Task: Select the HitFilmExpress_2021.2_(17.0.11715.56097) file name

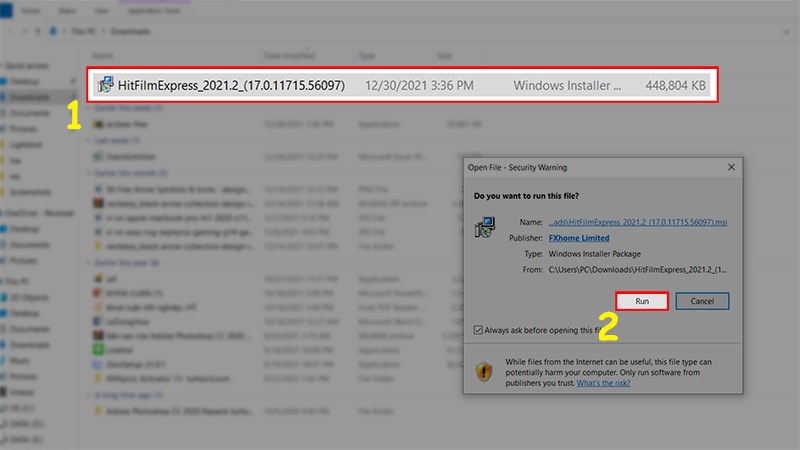Action: click(x=231, y=85)
